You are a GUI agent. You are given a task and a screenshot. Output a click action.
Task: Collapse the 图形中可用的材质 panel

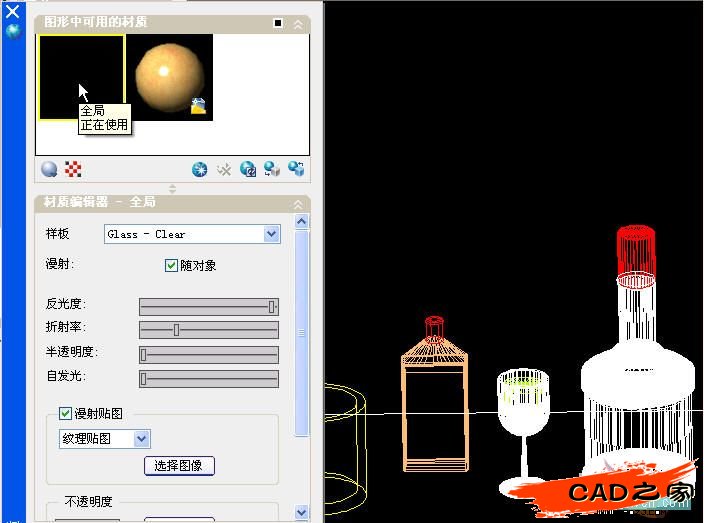[298, 23]
